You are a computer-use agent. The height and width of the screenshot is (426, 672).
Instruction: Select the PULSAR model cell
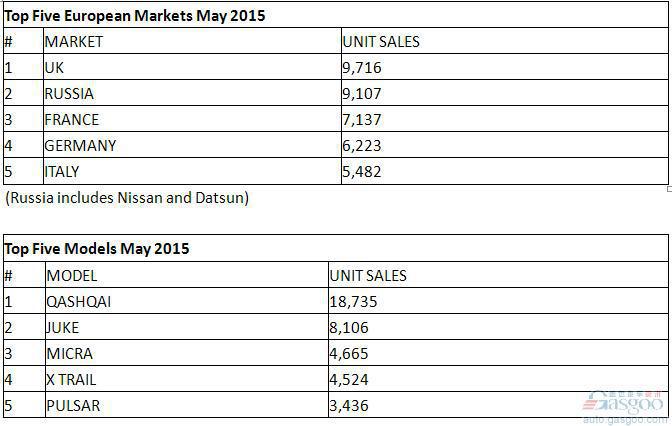(187, 405)
